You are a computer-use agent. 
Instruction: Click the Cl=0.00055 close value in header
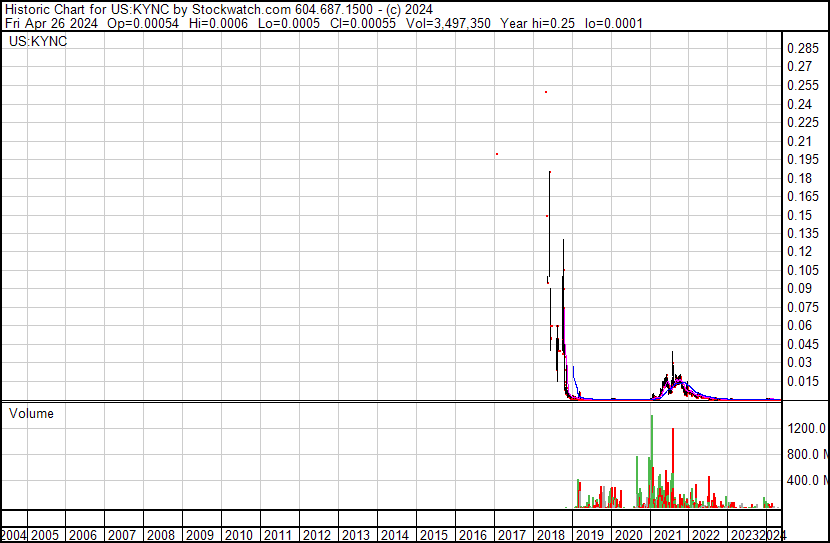[x=363, y=23]
